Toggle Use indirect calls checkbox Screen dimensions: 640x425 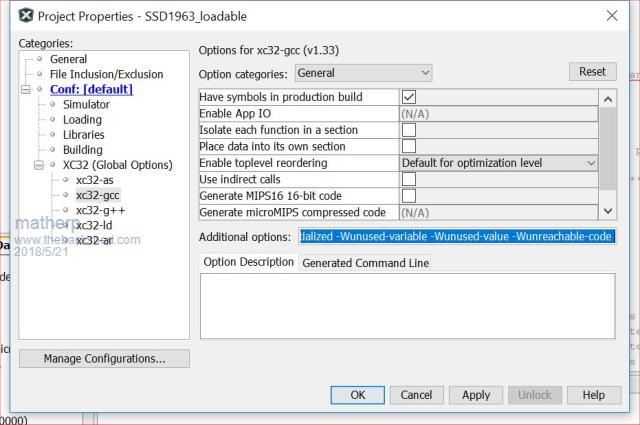click(409, 179)
